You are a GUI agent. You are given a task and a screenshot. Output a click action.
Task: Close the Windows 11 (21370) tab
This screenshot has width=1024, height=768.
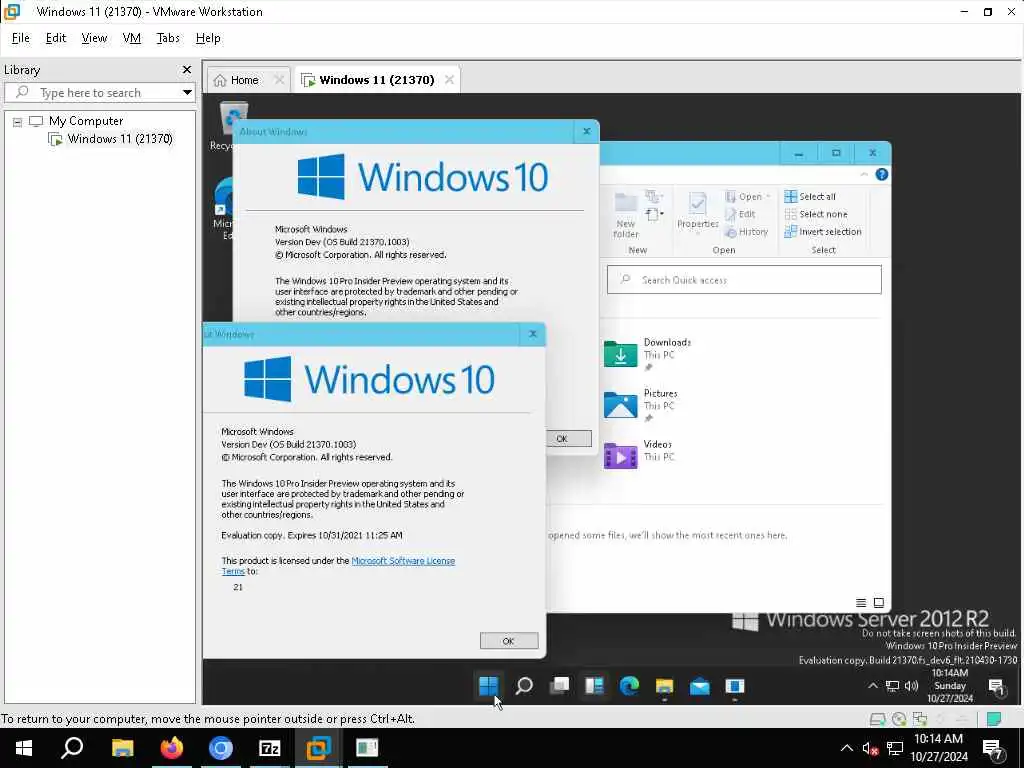tap(449, 80)
